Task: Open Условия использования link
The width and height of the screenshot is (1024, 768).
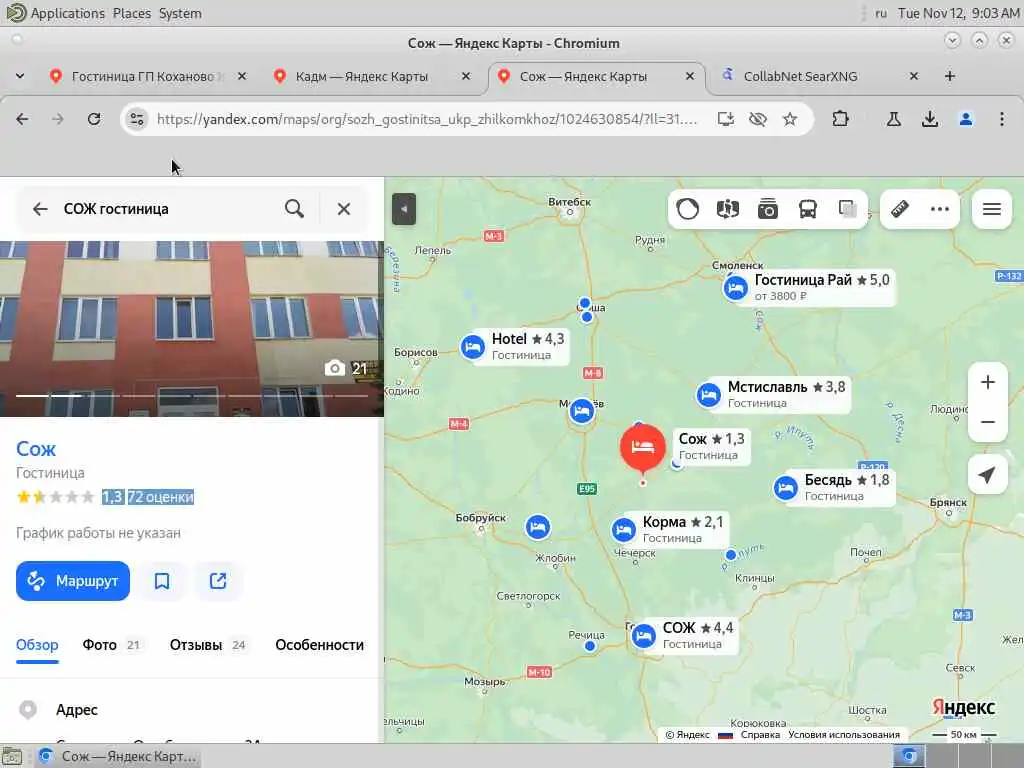Action: click(844, 735)
